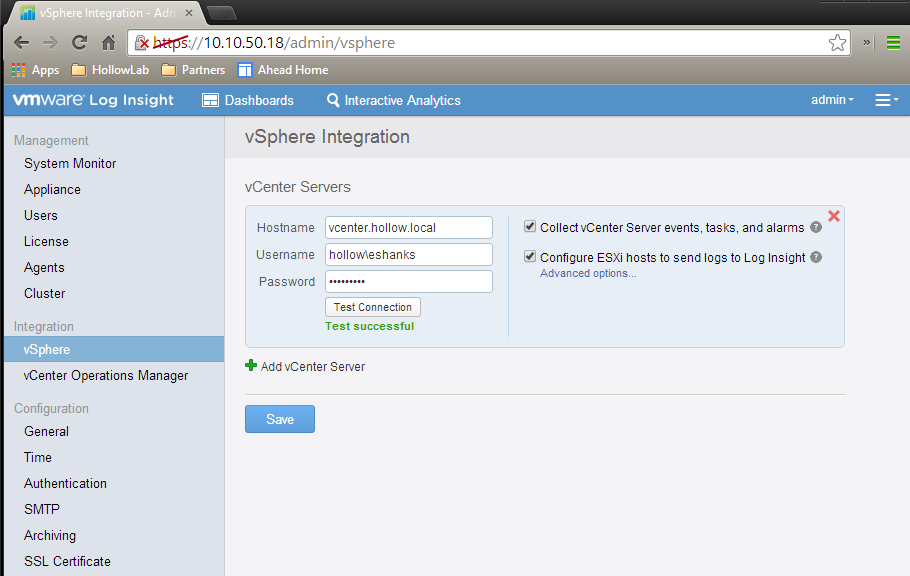Reload the page using browser refresh icon
Image resolution: width=910 pixels, height=576 pixels.
pyautogui.click(x=79, y=43)
